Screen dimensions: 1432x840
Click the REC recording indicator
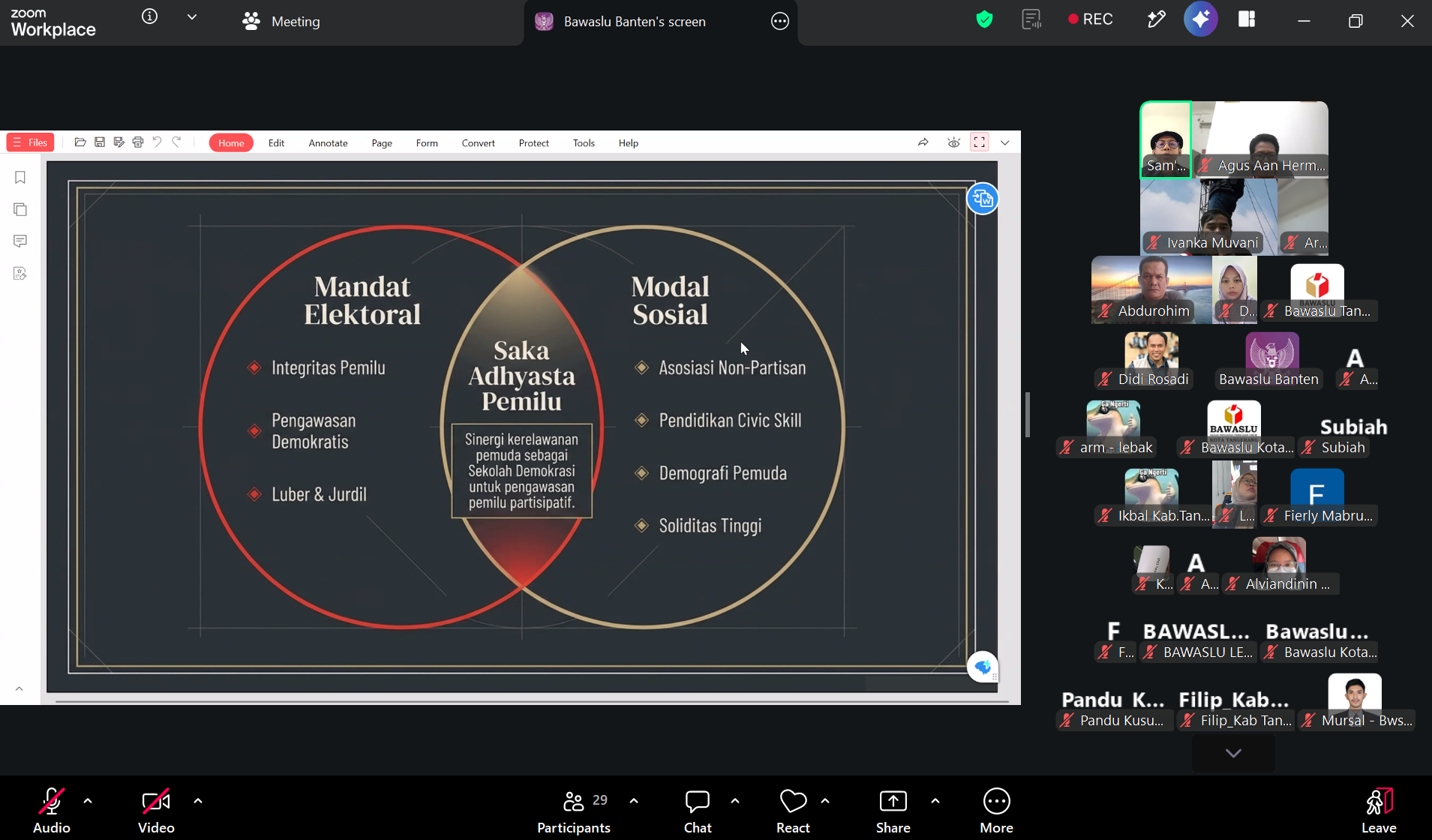(1091, 19)
